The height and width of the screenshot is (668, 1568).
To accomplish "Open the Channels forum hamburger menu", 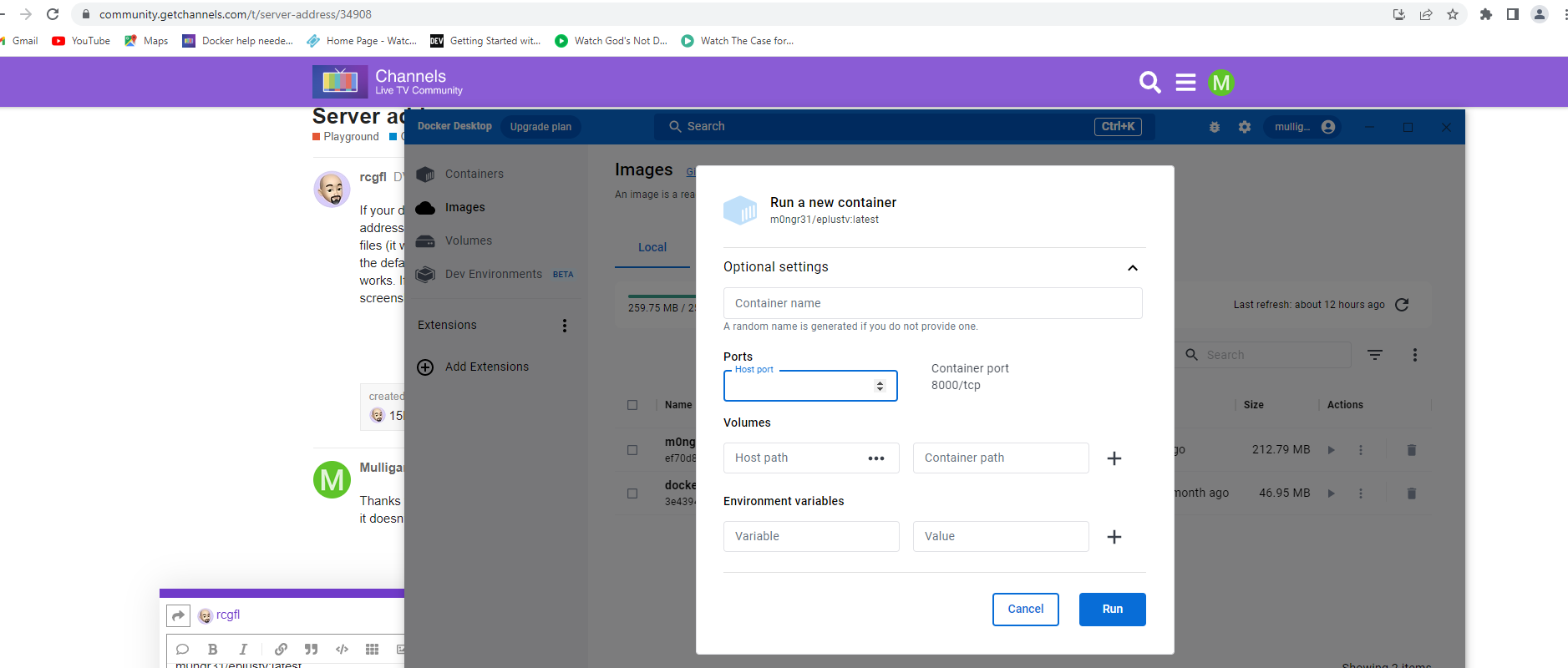I will [x=1185, y=83].
